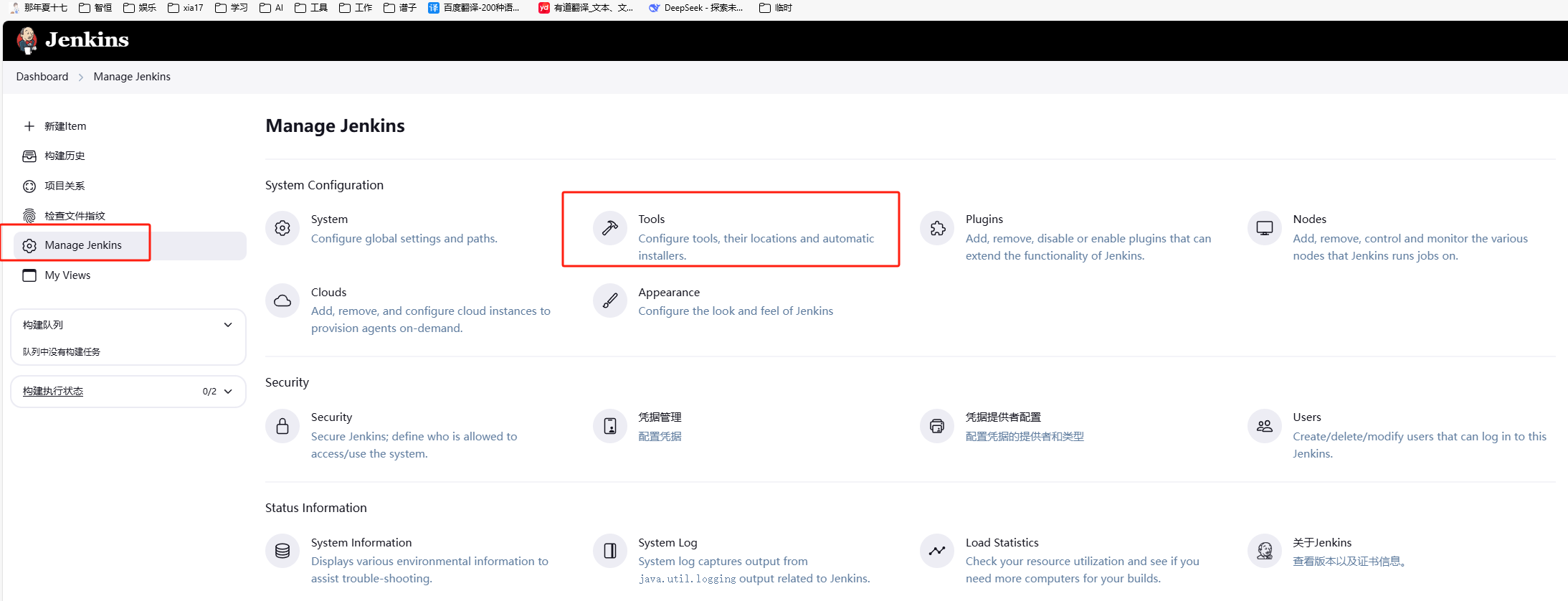Click the DeepSeek bookmark icon
The width and height of the screenshot is (1568, 601).
coord(654,8)
